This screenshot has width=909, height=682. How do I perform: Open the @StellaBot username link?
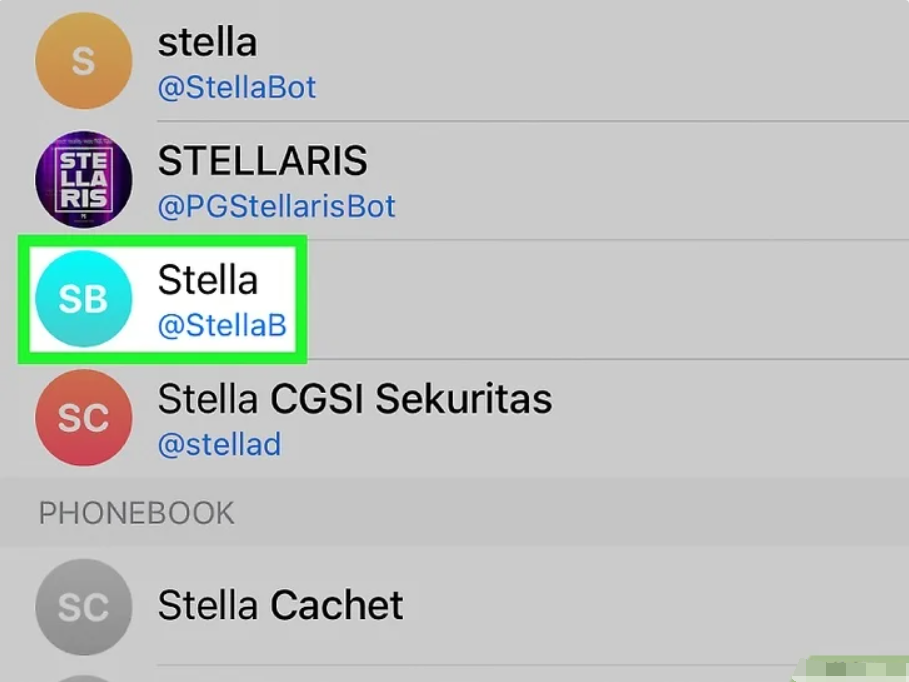[x=237, y=87]
